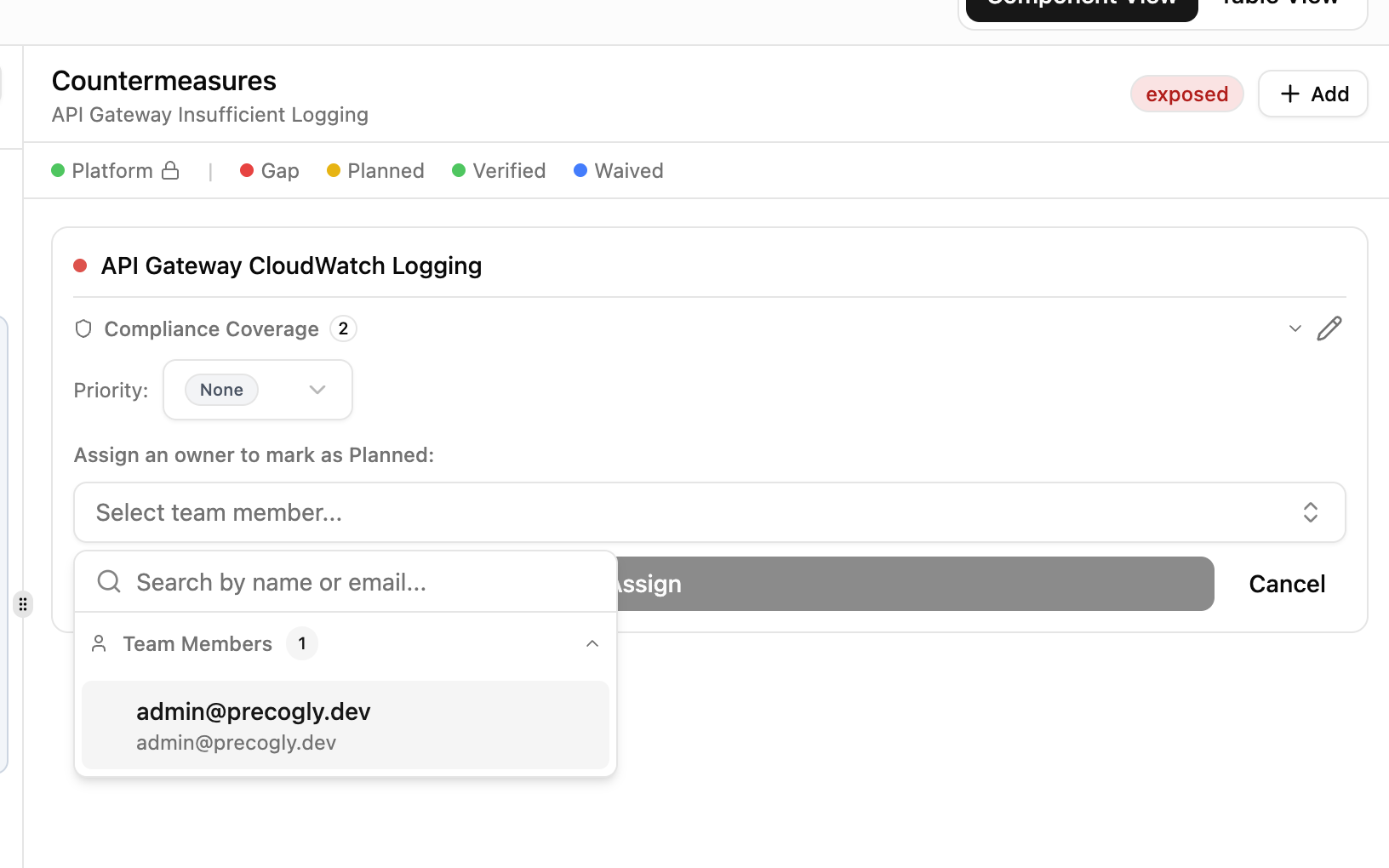This screenshot has height=868, width=1389.
Task: Click the sidebar drag handle grip
Action: click(23, 604)
